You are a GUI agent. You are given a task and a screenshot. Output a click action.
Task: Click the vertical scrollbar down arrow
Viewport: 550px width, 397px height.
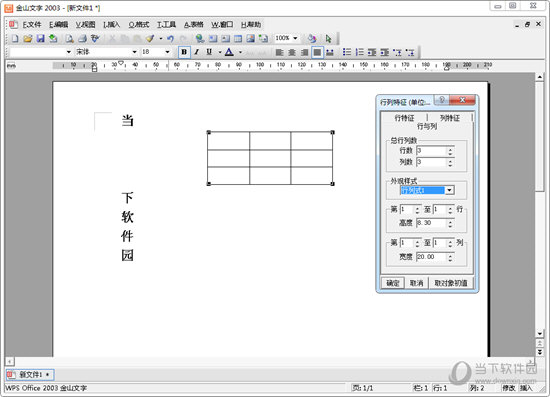[540, 333]
